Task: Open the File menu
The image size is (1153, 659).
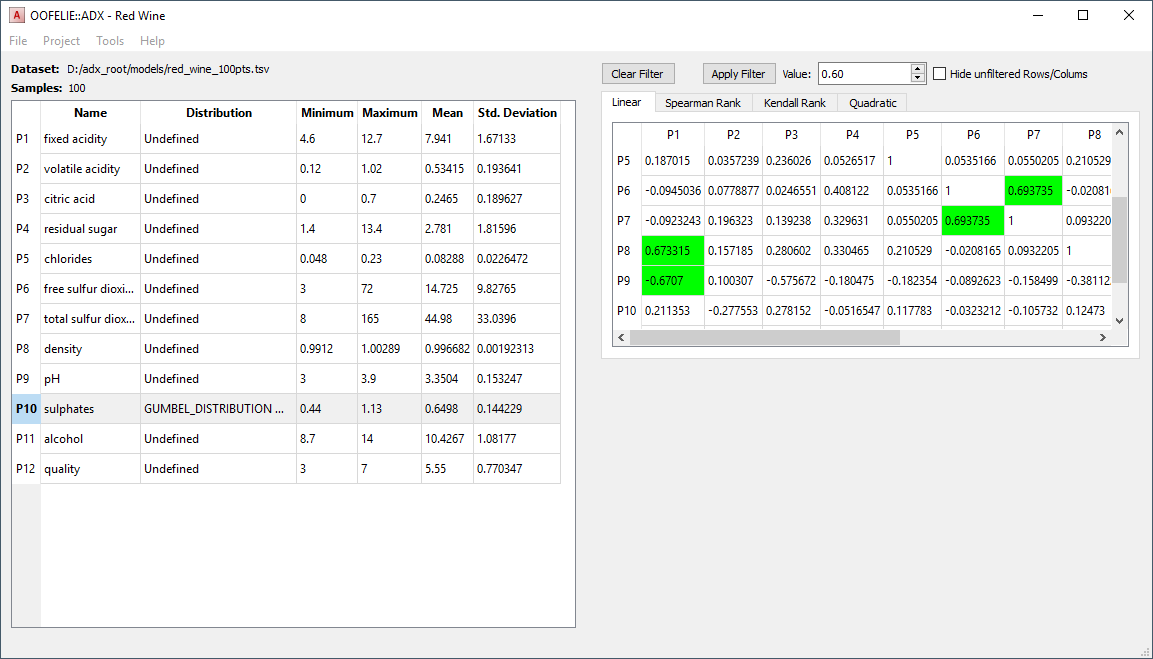Action: (17, 41)
